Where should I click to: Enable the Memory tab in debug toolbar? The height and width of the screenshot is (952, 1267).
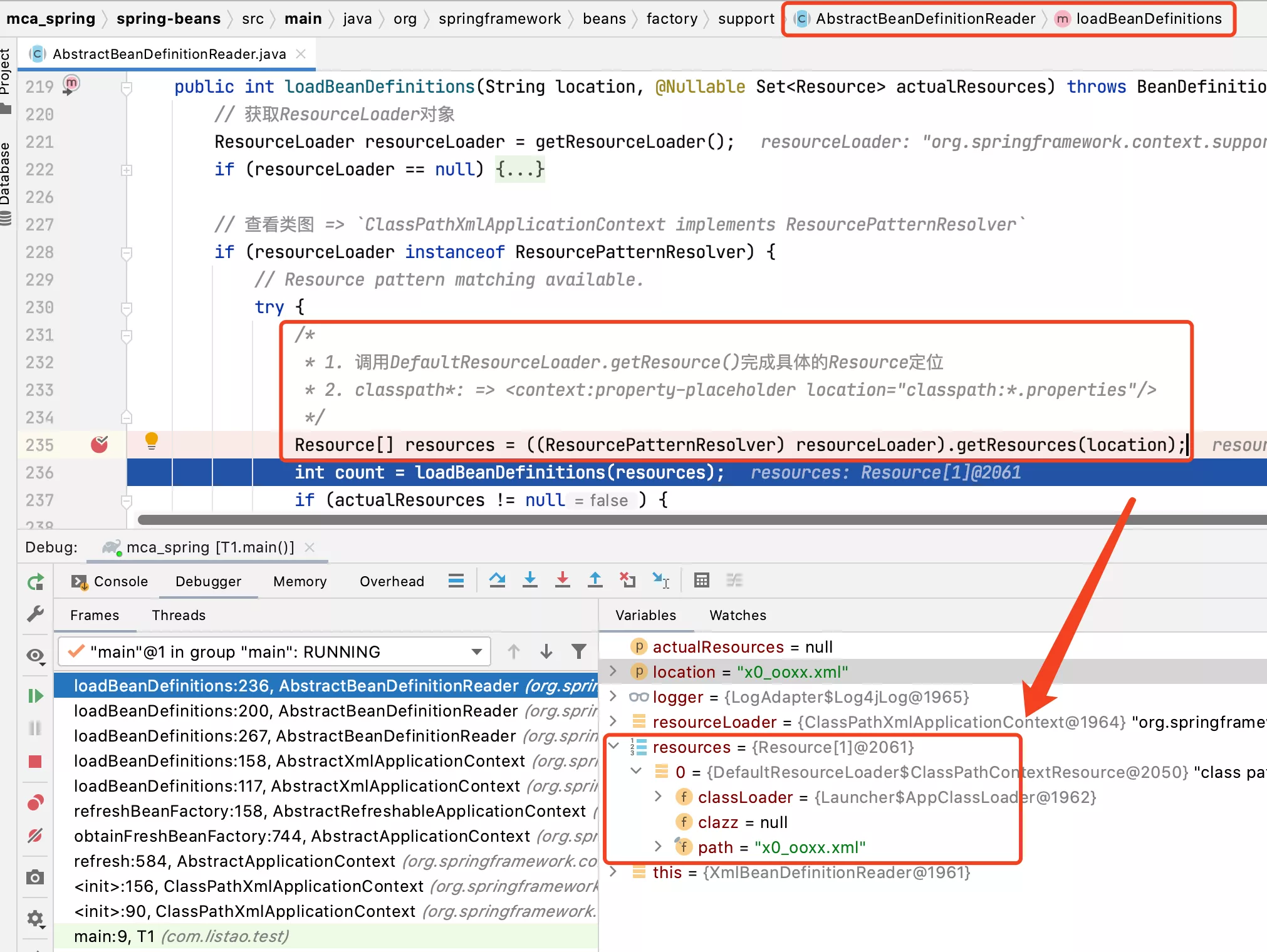300,581
